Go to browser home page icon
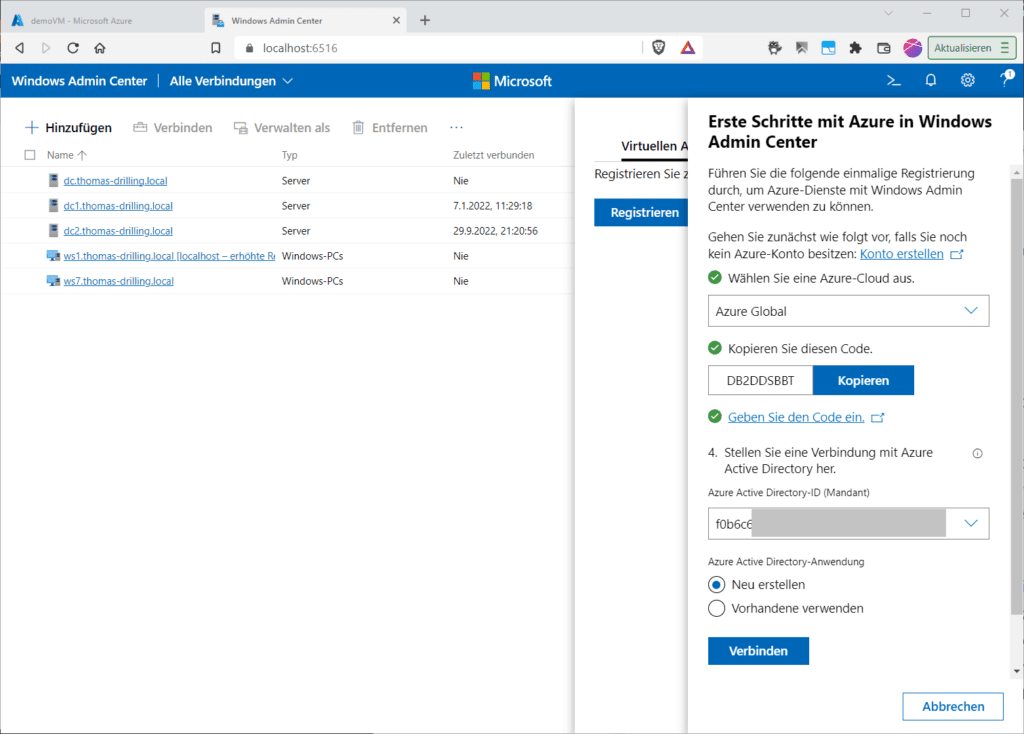This screenshot has width=1024, height=734. (x=100, y=48)
